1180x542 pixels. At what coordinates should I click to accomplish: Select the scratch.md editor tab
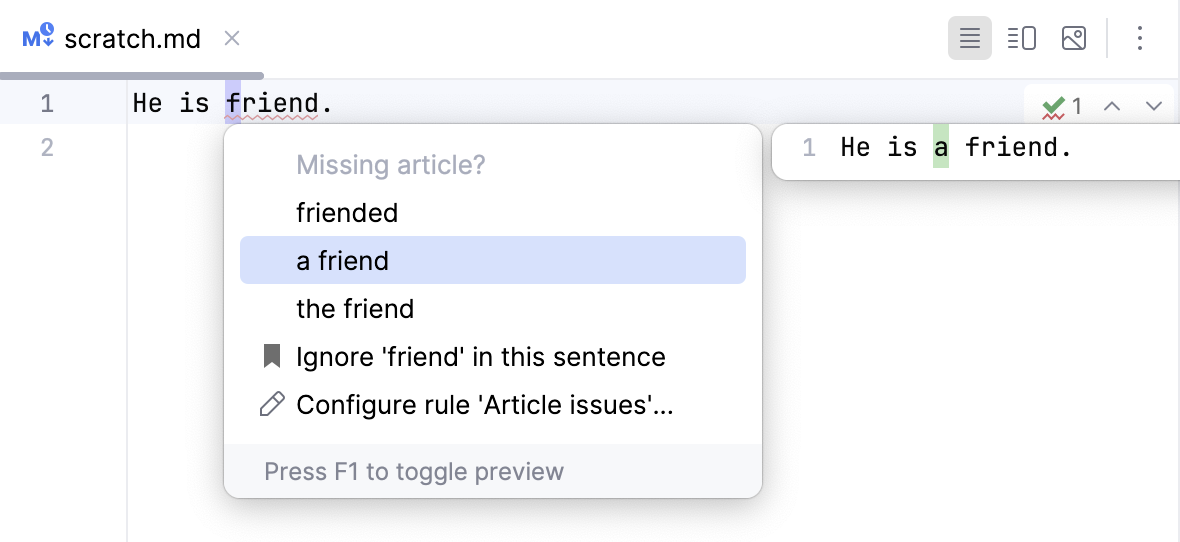132,39
